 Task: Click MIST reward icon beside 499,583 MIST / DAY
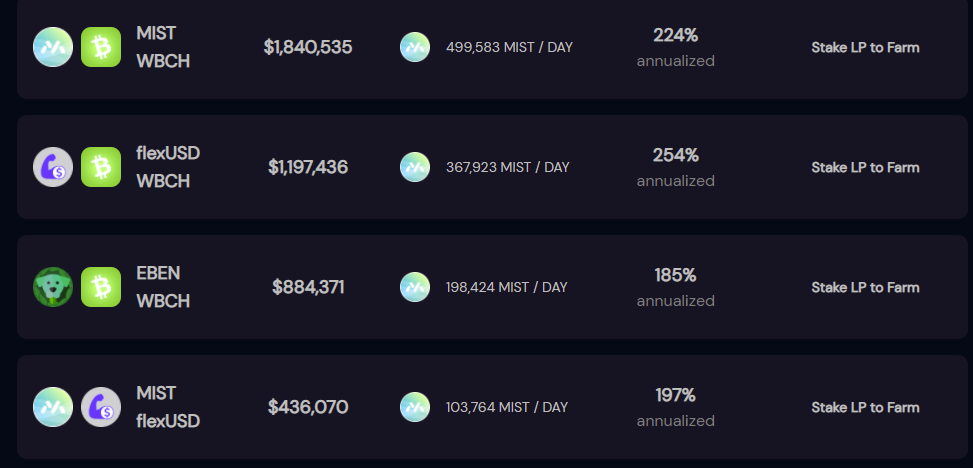(x=415, y=47)
